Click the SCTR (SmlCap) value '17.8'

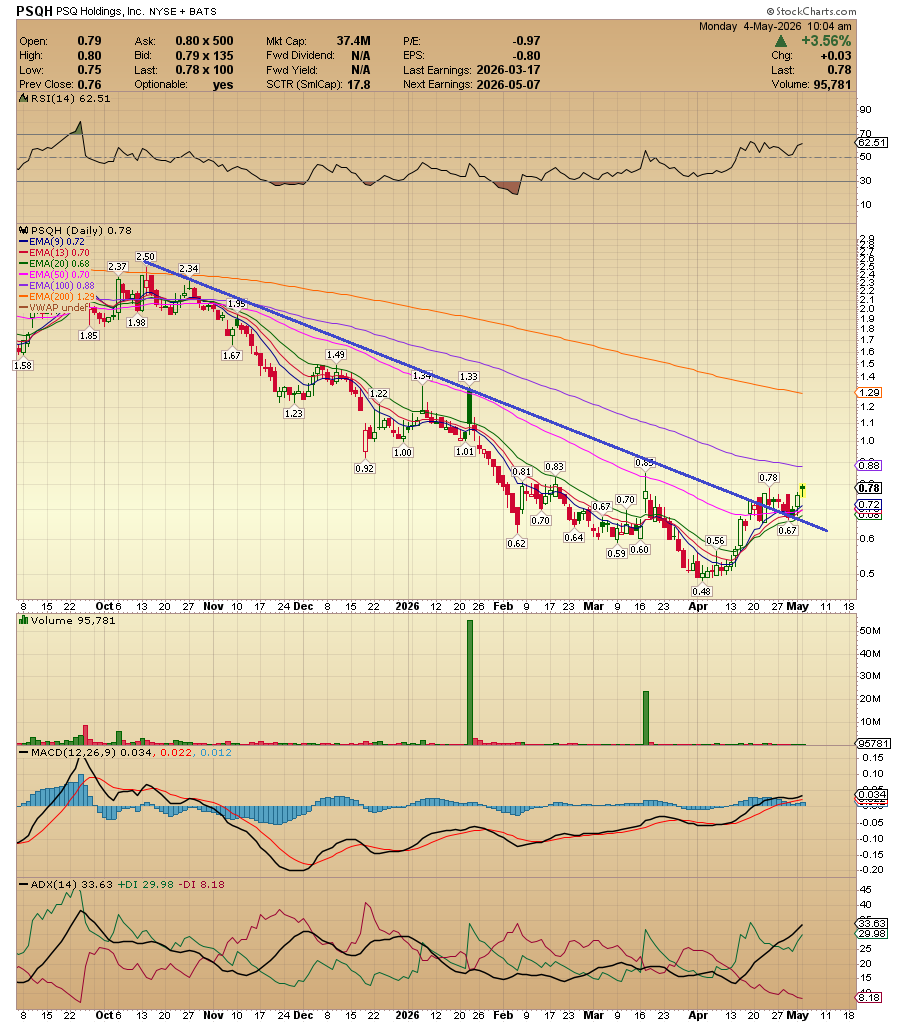(358, 84)
